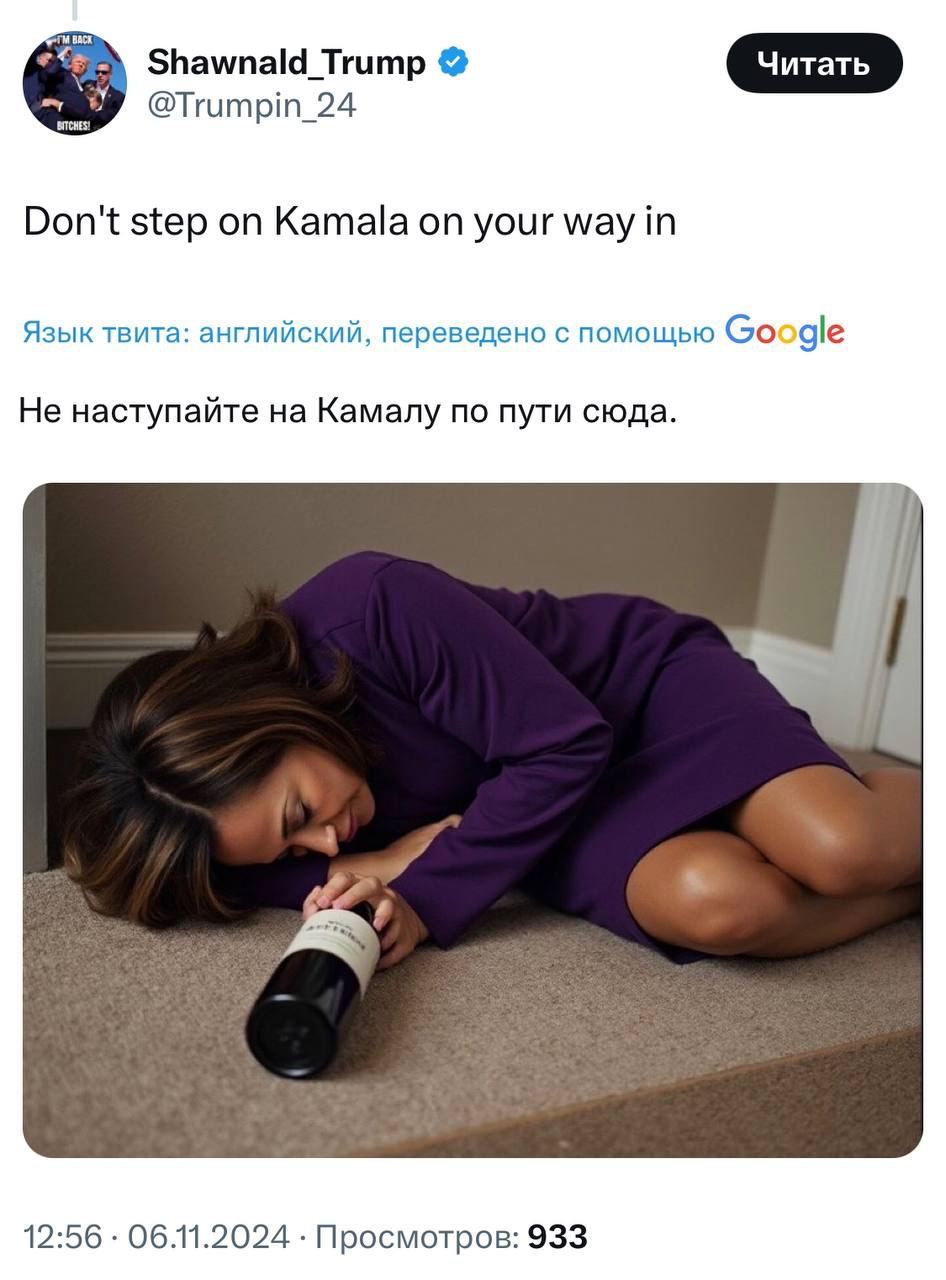Click the Google logo in translation line

click(785, 332)
